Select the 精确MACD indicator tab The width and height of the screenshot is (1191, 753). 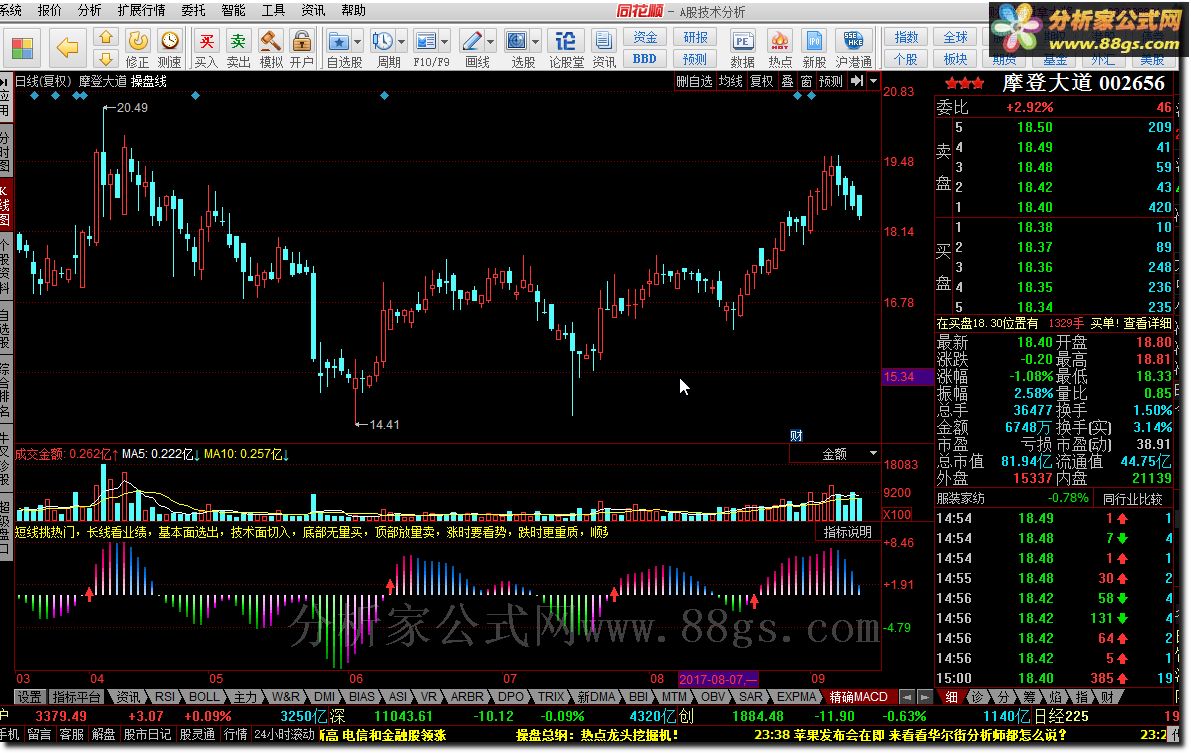point(858,697)
